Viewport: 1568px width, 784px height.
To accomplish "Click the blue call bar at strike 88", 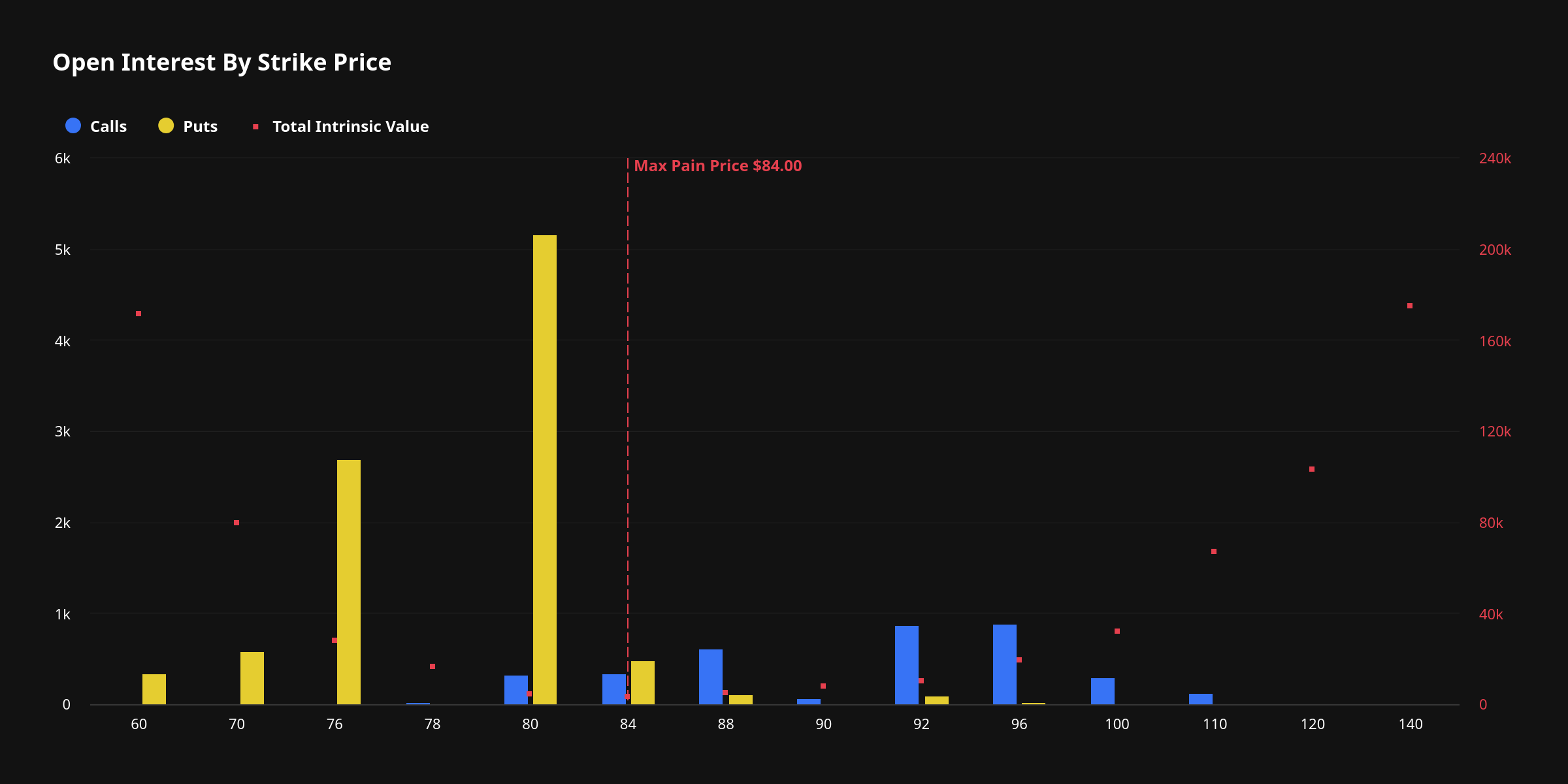I will tap(710, 677).
